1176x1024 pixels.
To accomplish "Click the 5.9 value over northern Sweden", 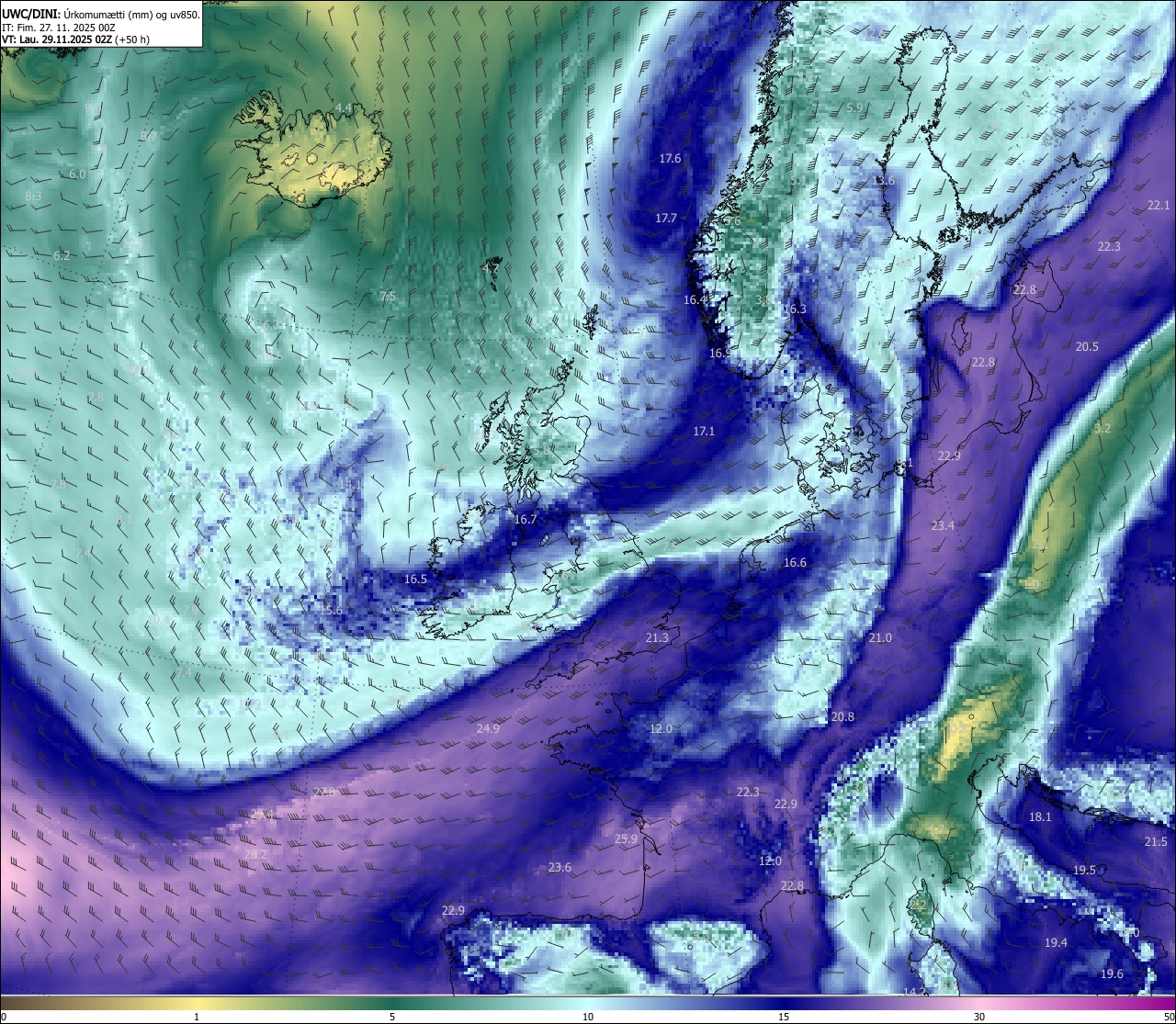I will pyautogui.click(x=854, y=107).
